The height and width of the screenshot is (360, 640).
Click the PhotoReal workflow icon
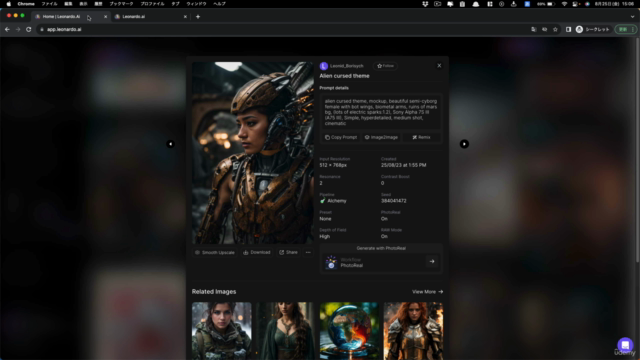point(331,262)
